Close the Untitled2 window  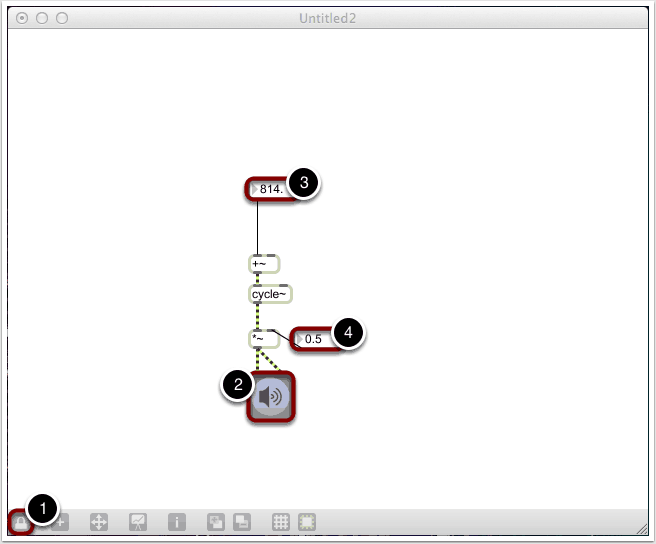click(22, 18)
